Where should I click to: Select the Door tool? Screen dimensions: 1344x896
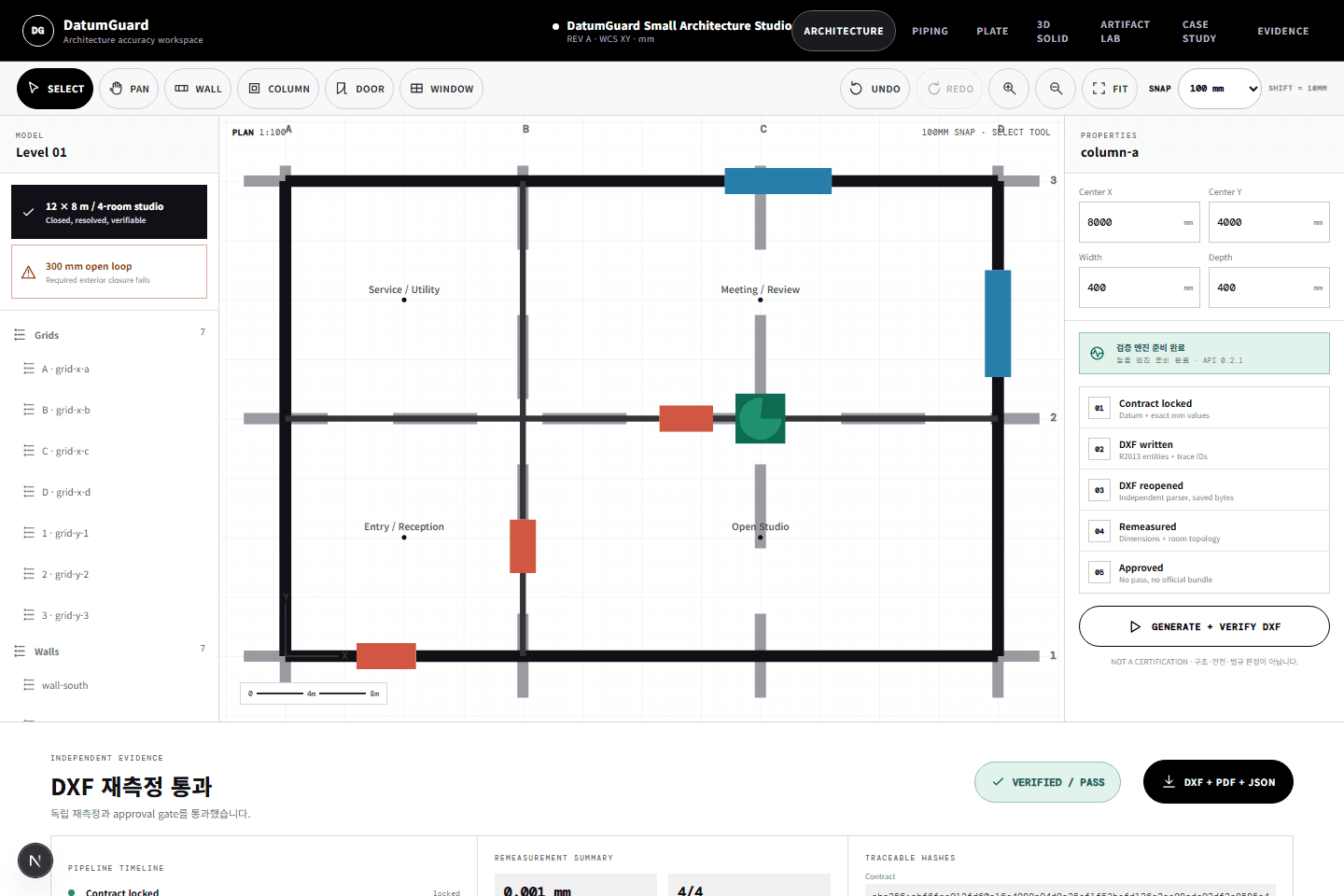click(x=359, y=89)
